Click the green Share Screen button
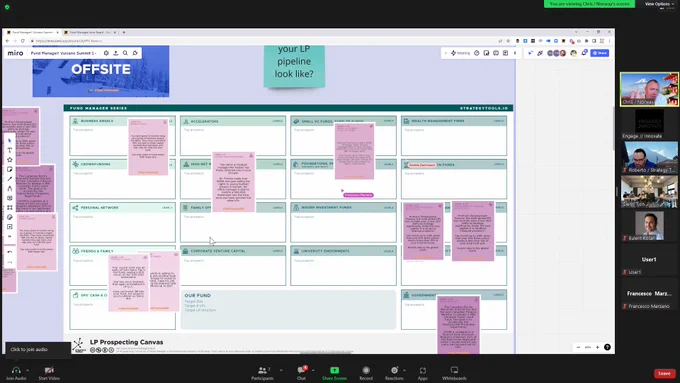Screen dimensions: 680x383 334,373
